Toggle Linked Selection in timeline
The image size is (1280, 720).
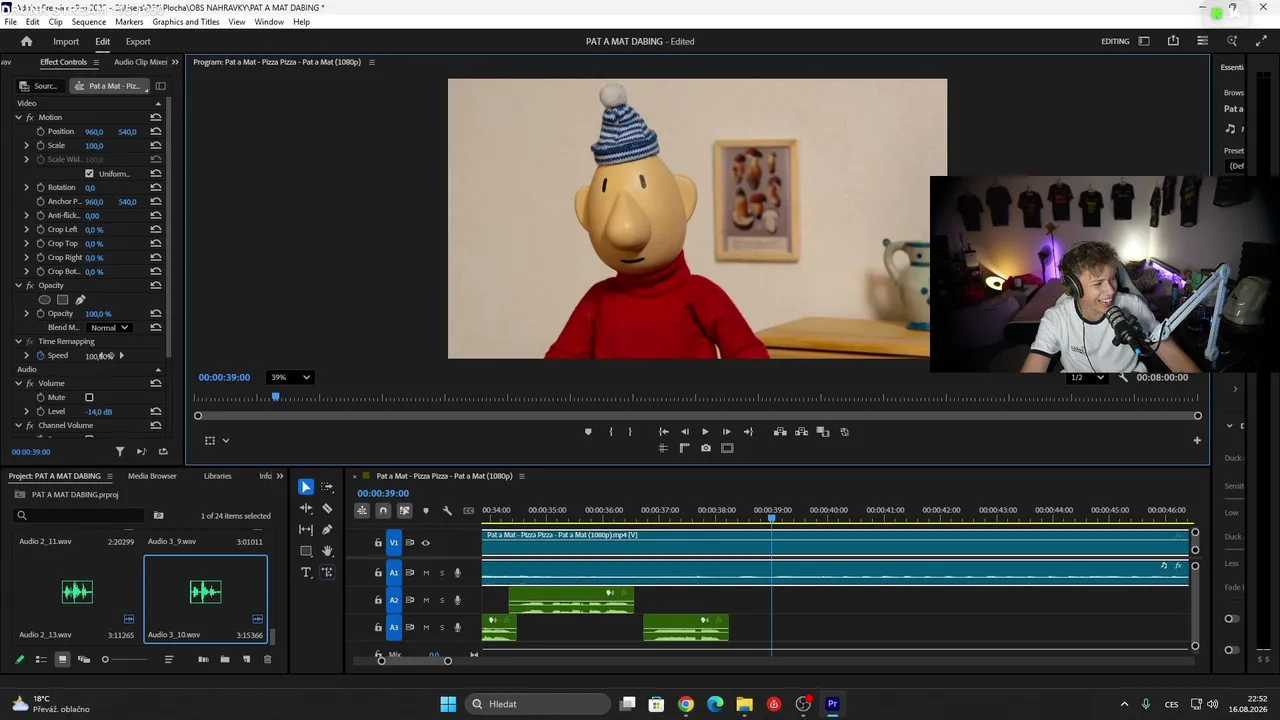point(404,511)
